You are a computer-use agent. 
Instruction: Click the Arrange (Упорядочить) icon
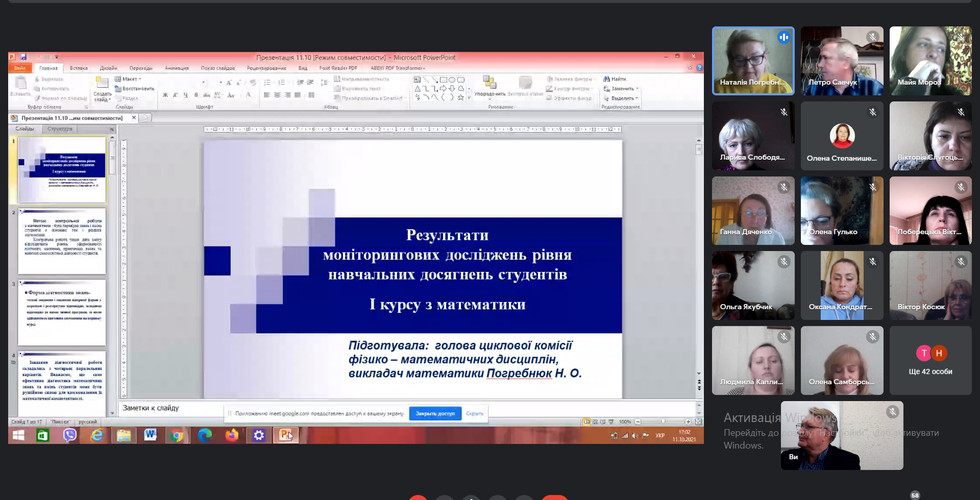coord(489,87)
